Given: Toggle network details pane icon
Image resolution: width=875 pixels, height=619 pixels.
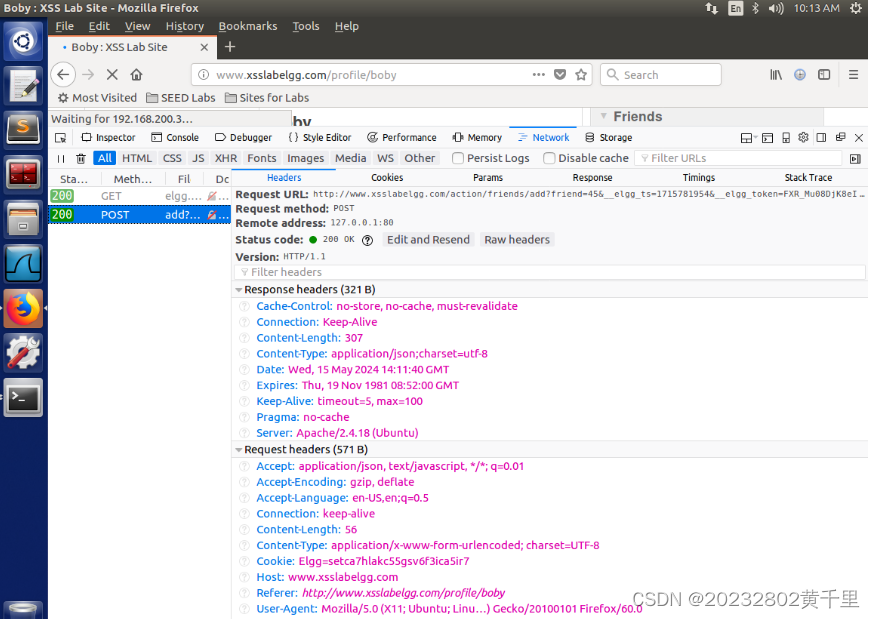Looking at the screenshot, I should [x=855, y=159].
